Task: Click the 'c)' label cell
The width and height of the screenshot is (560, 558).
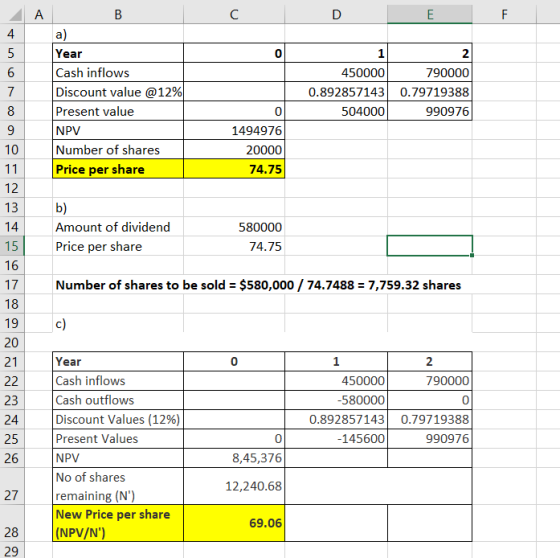Action: click(118, 323)
